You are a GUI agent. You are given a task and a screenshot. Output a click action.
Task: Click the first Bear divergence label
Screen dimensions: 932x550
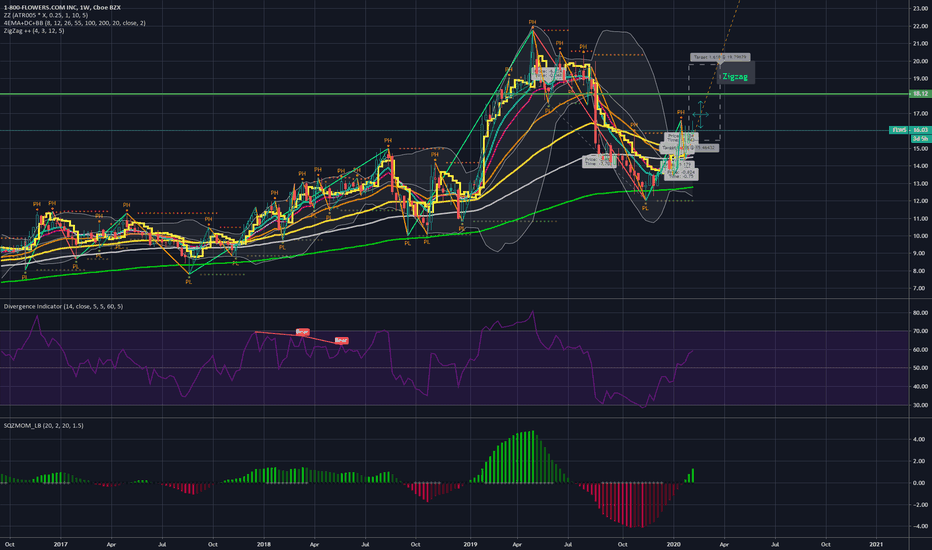coord(303,332)
